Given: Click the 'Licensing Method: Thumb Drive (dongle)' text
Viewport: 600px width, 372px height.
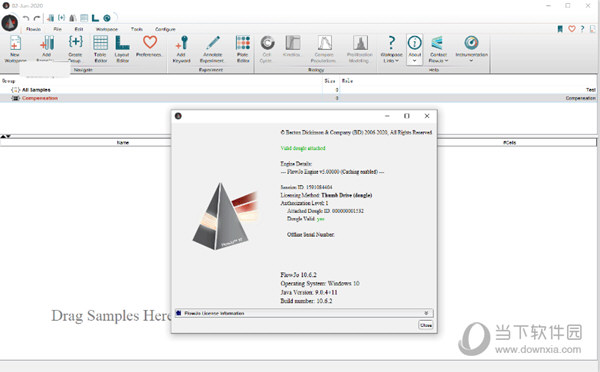Looking at the screenshot, I should pos(326,195).
